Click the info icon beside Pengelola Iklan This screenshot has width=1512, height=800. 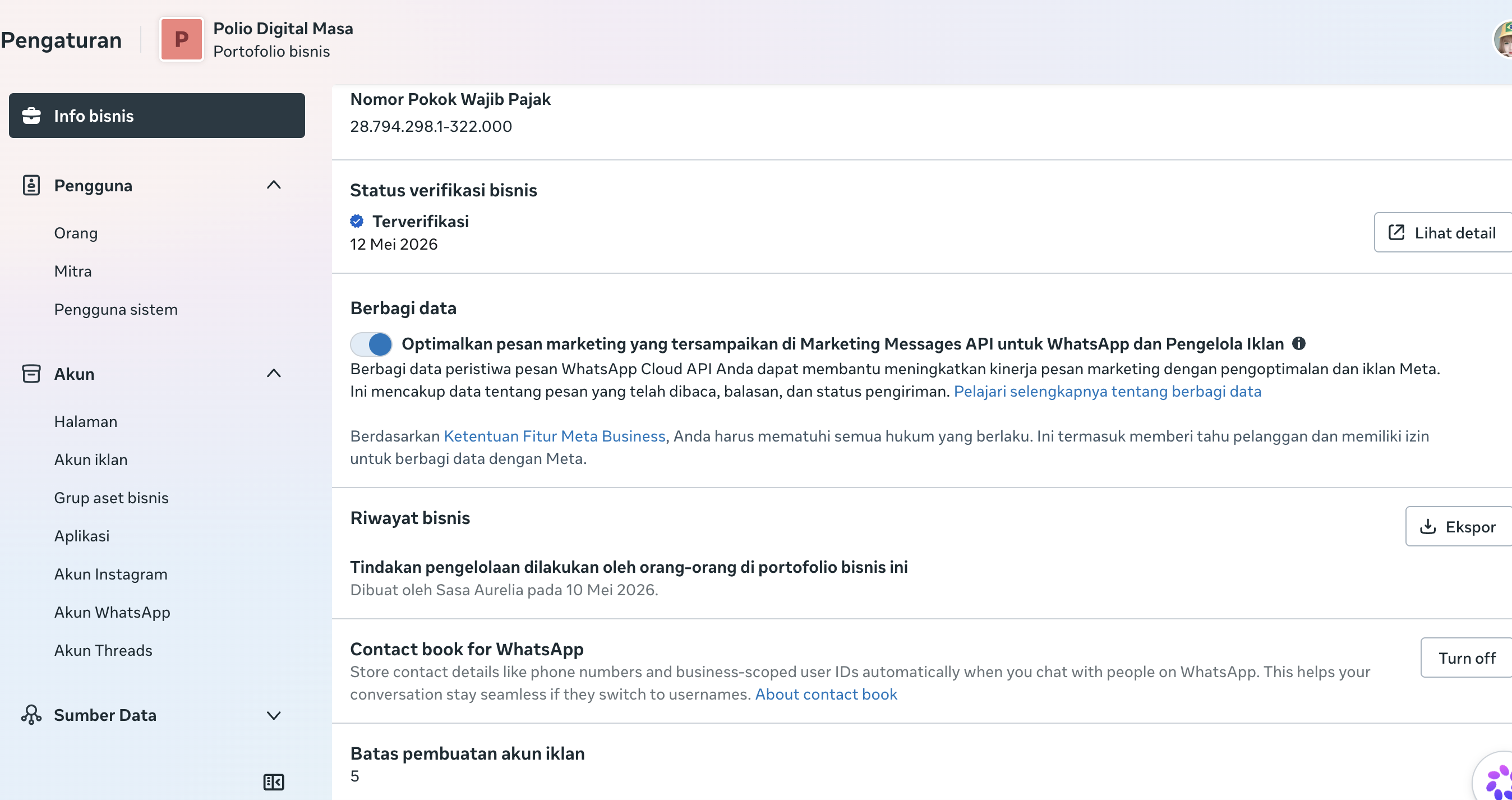coord(1298,343)
